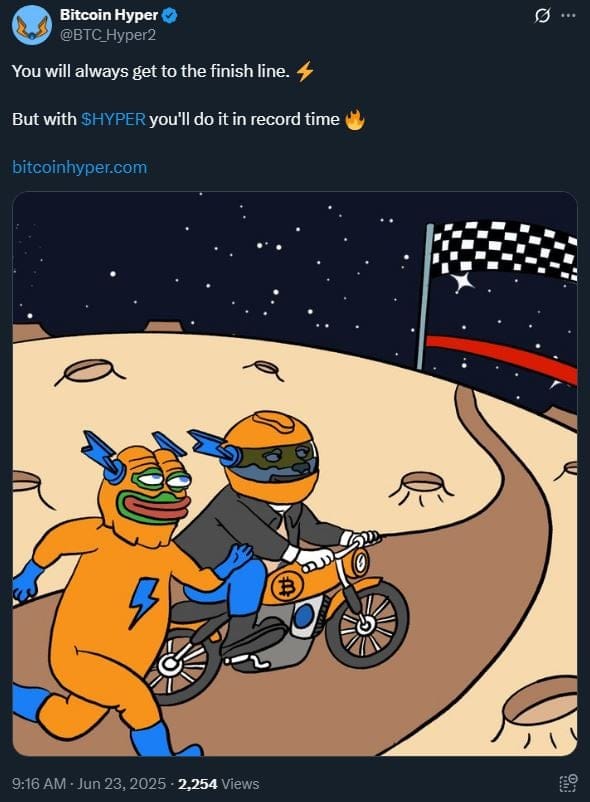Screen dimensions: 590x802
Task: Click the blue verified checkmark badge
Action: click(x=170, y=15)
